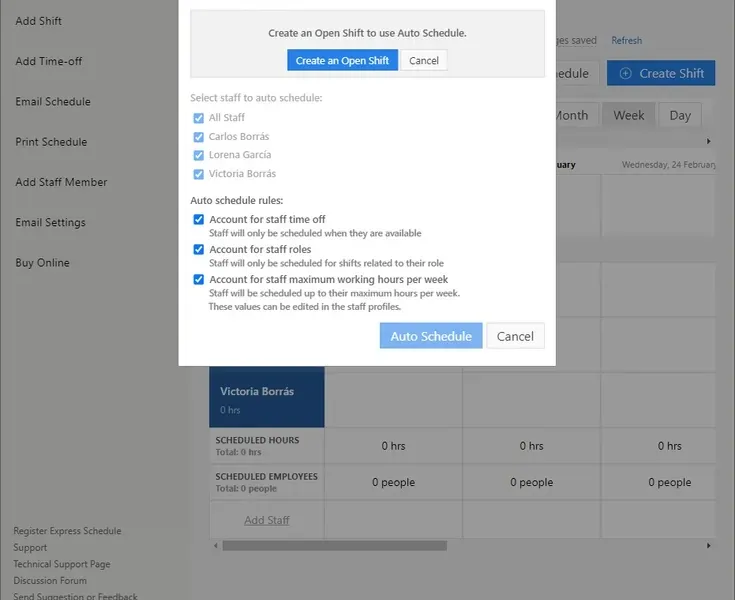Screen dimensions: 735x600
Task: Uncheck the All Staff checkbox
Action: (x=199, y=118)
